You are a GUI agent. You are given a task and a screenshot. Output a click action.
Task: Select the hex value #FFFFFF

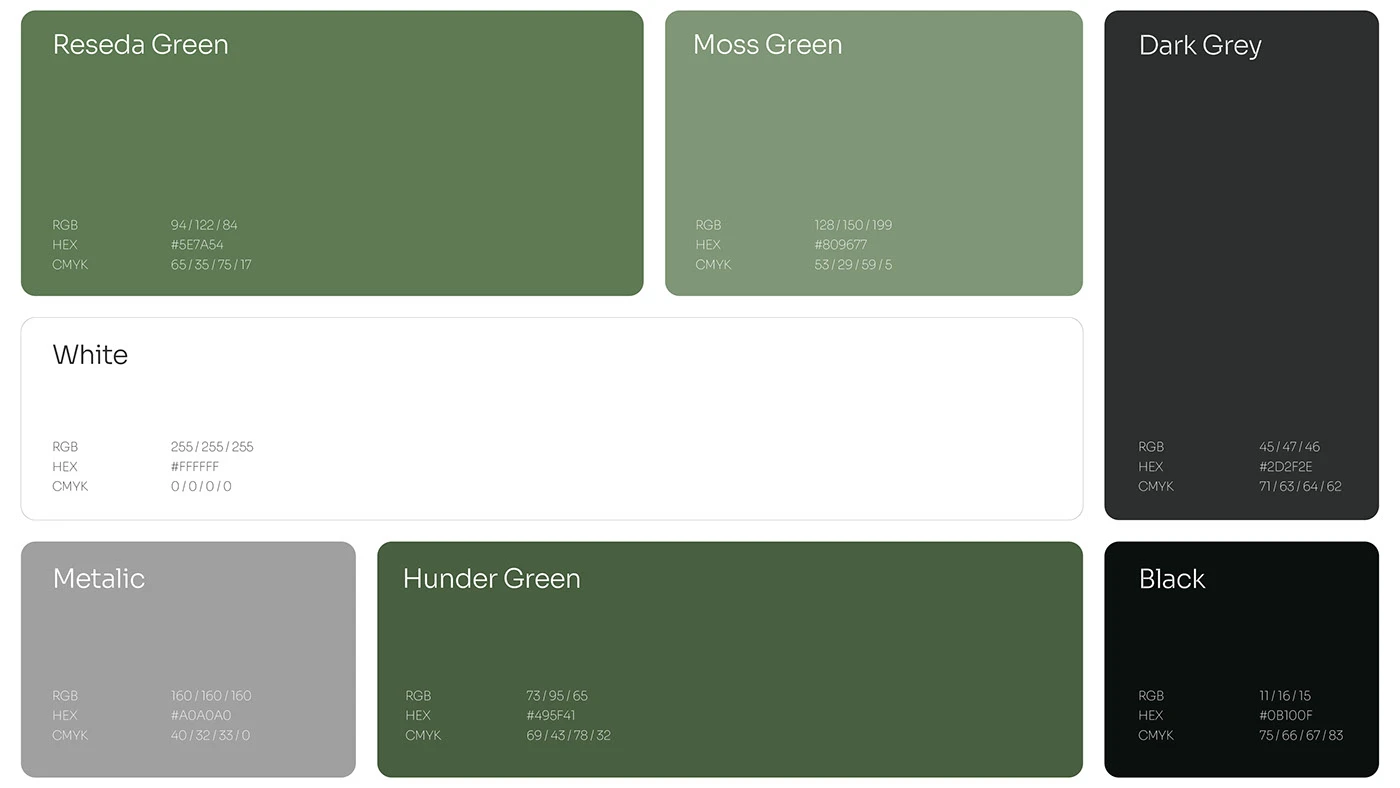pos(195,467)
